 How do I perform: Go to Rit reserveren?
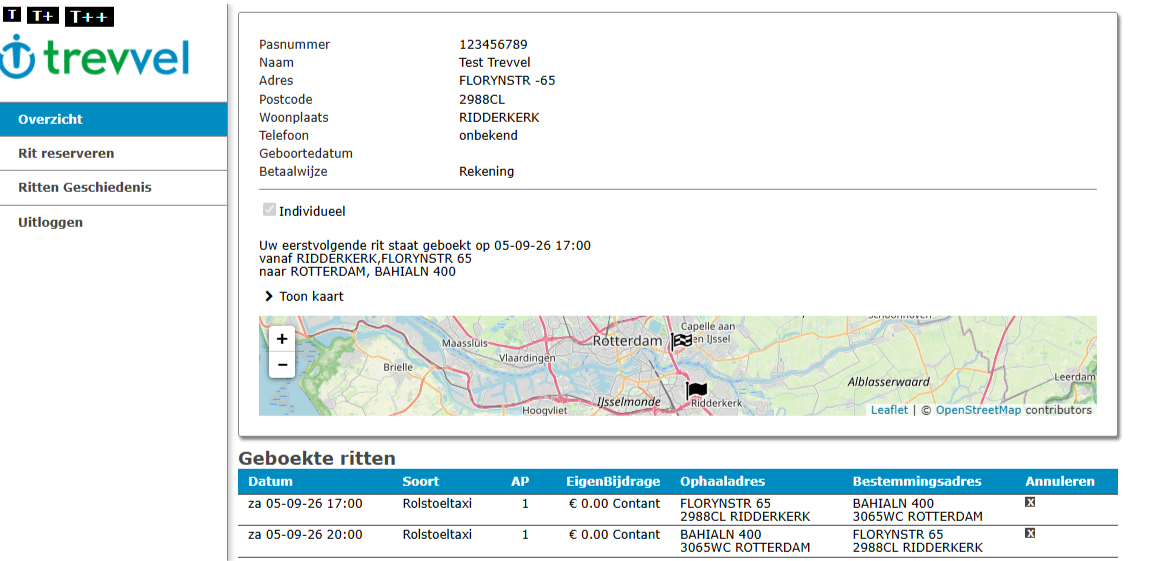pos(114,153)
